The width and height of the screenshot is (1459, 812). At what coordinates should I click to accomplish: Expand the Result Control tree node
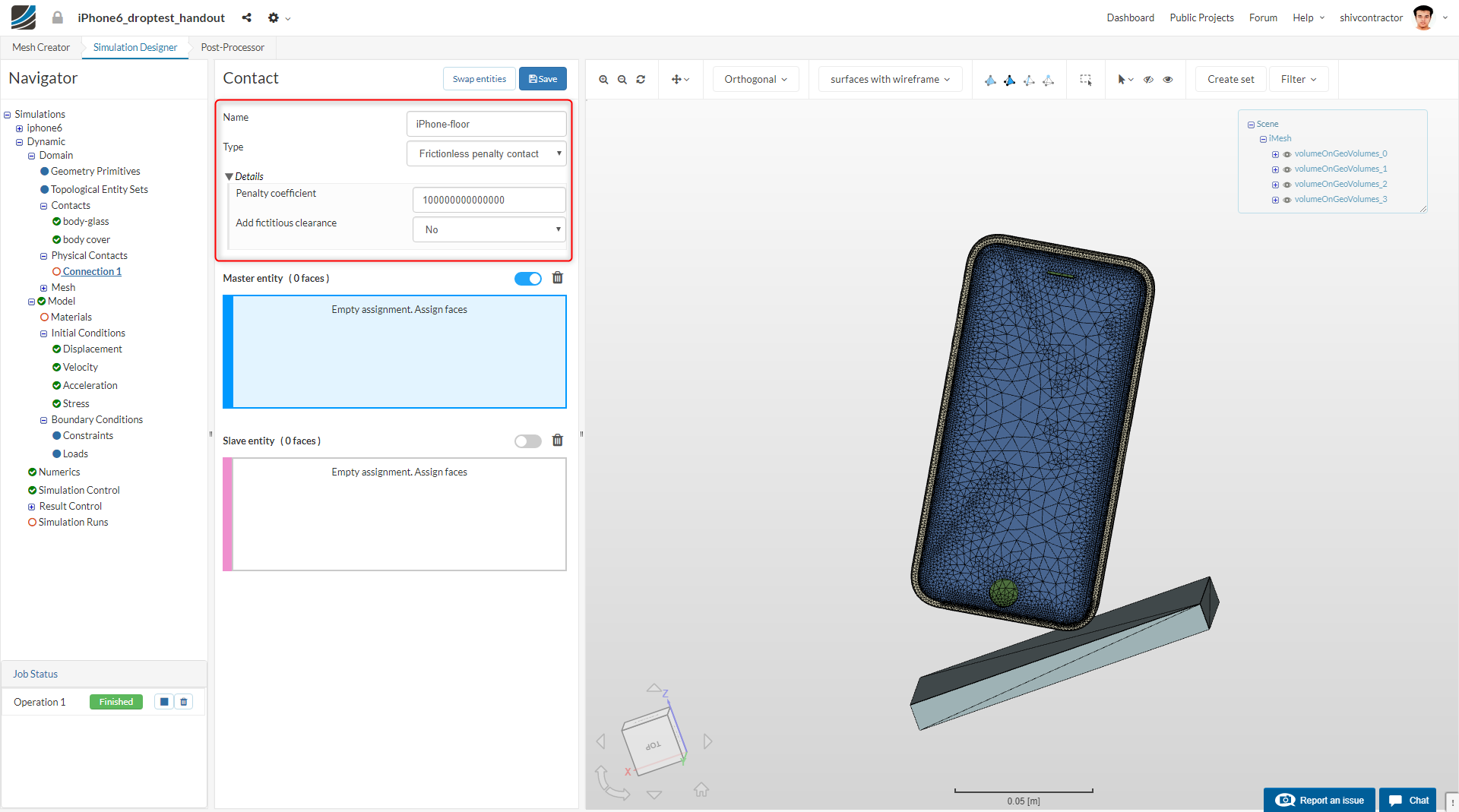pyautogui.click(x=31, y=507)
